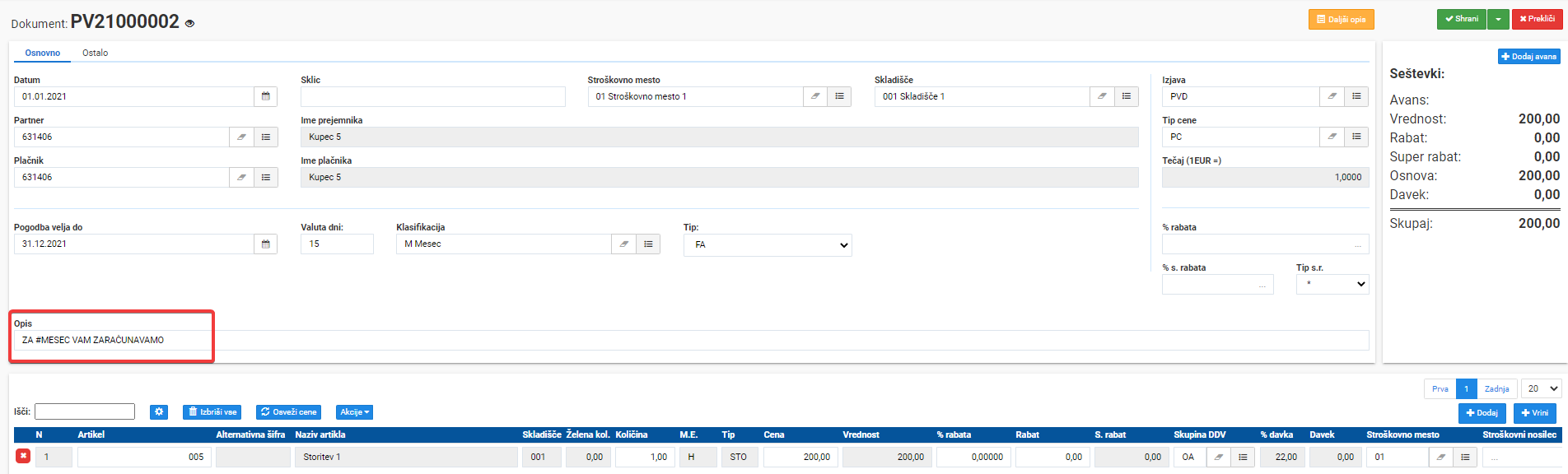This screenshot has width=1568, height=474.
Task: Open the Daljši opis button
Action: pos(1341,19)
